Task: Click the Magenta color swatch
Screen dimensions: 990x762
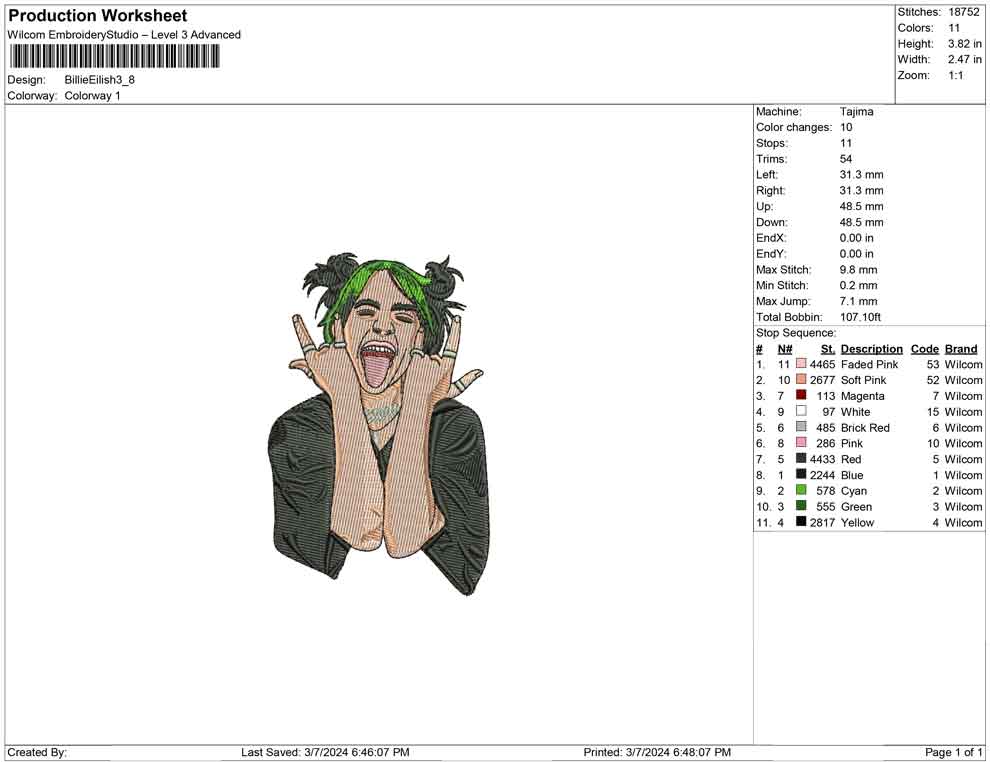Action: pyautogui.click(x=801, y=395)
